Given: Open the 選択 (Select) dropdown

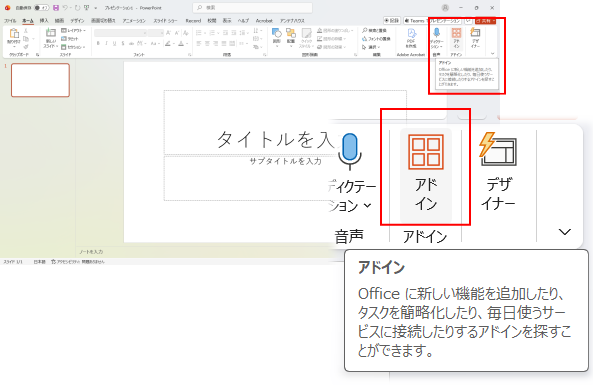Looking at the screenshot, I should tap(371, 47).
